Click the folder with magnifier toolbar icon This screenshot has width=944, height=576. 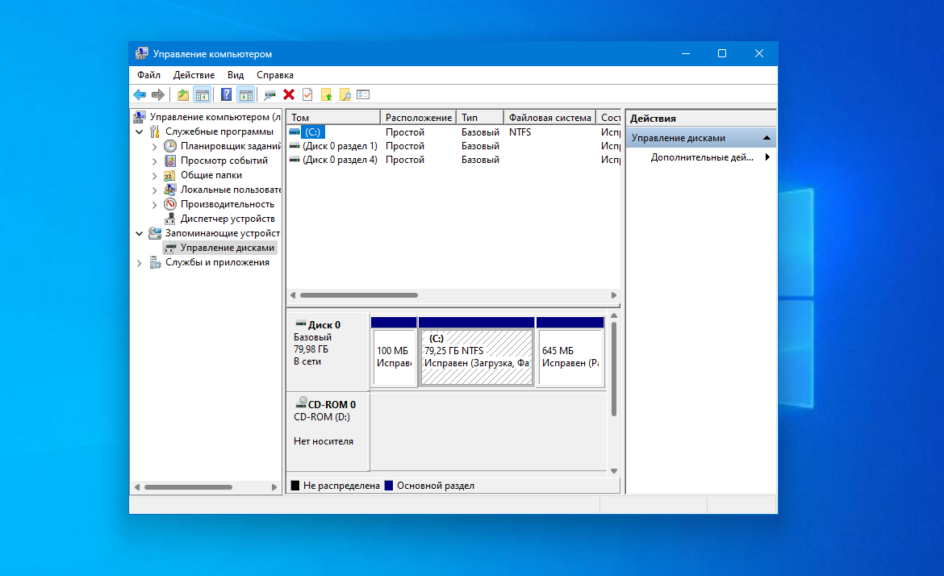click(345, 95)
